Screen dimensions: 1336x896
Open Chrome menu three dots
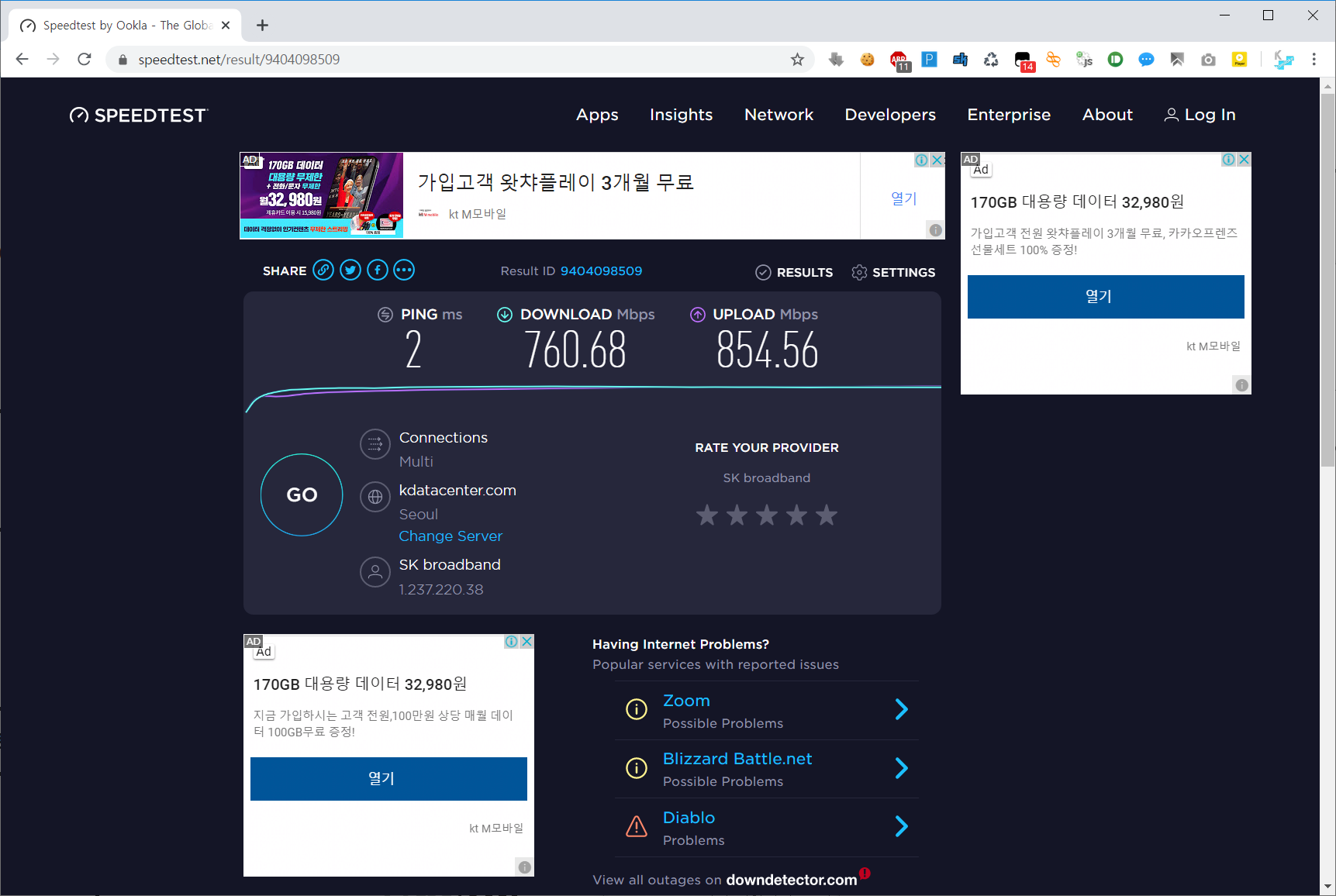point(1314,60)
